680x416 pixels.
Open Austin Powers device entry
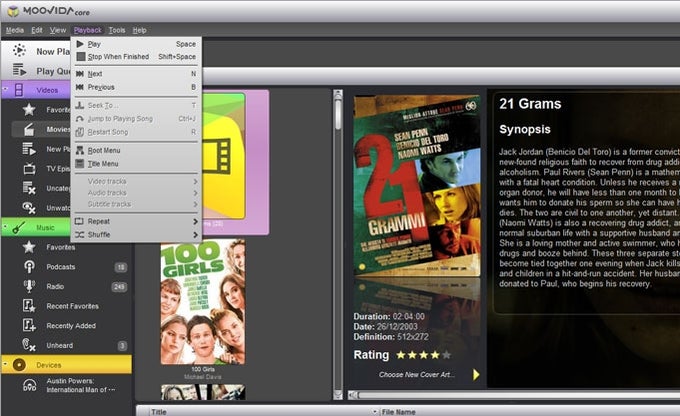(81, 385)
